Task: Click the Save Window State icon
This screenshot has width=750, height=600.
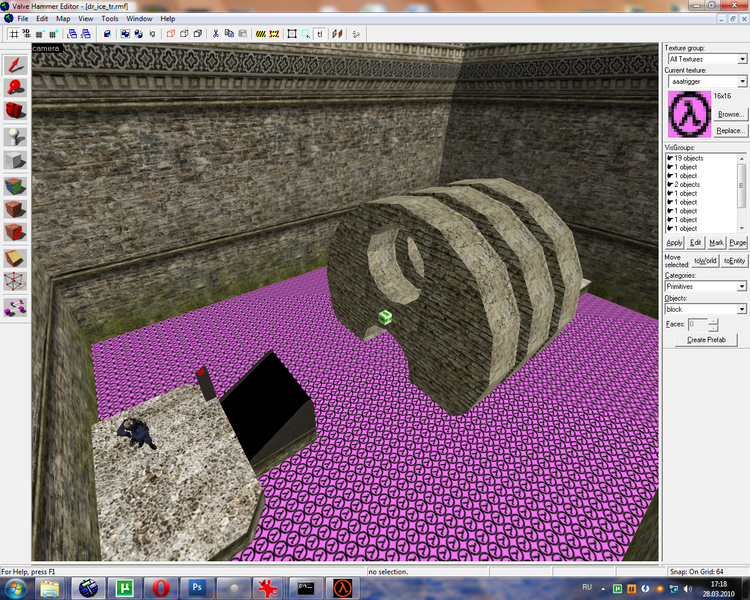Action: point(86,33)
